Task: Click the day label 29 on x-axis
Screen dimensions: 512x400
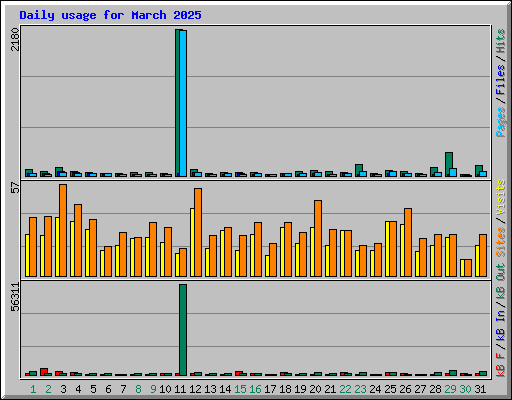Action: click(450, 389)
